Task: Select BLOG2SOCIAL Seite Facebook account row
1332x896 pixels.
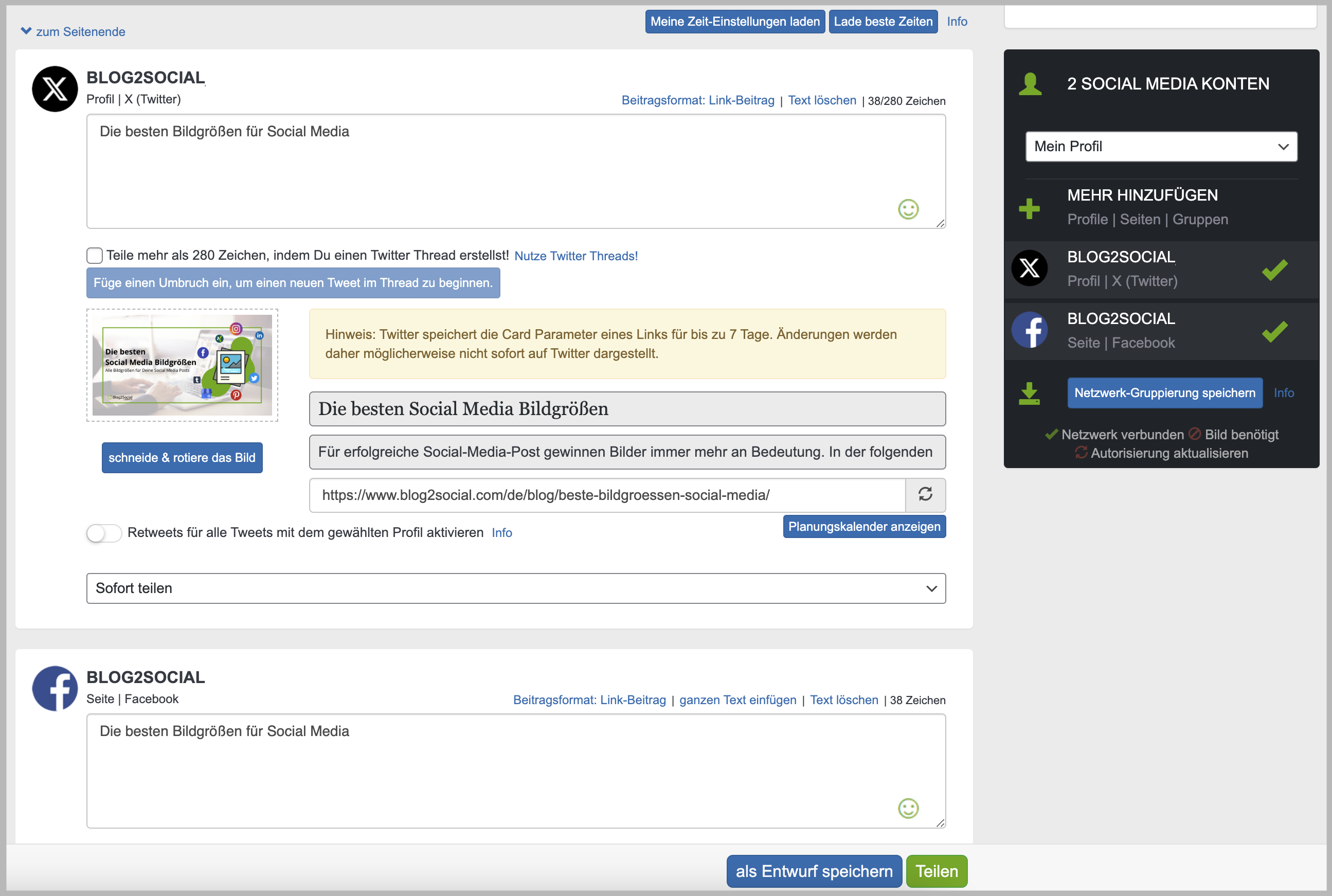Action: (1161, 331)
